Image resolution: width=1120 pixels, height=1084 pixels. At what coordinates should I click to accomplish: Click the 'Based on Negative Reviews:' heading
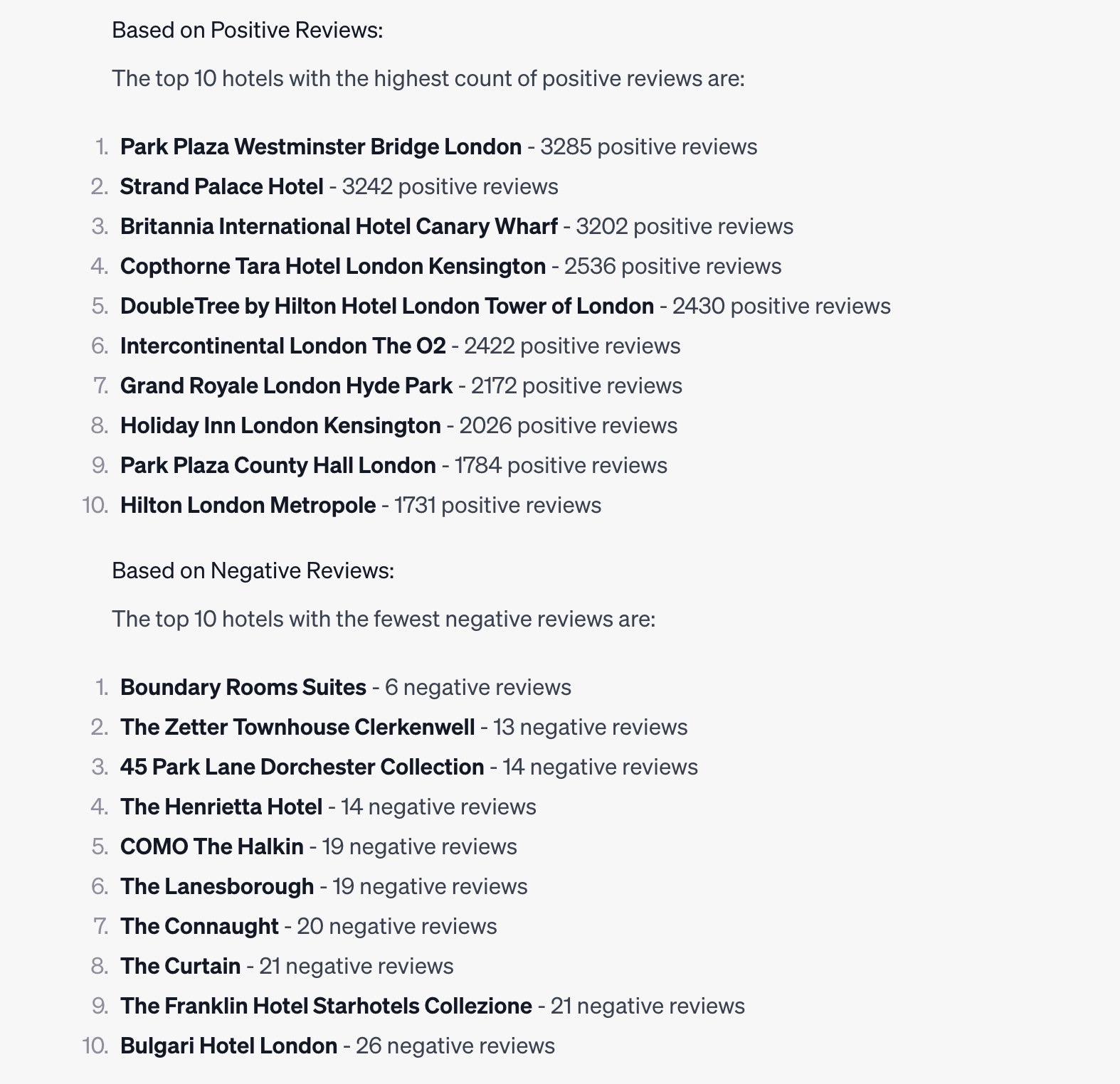[253, 570]
